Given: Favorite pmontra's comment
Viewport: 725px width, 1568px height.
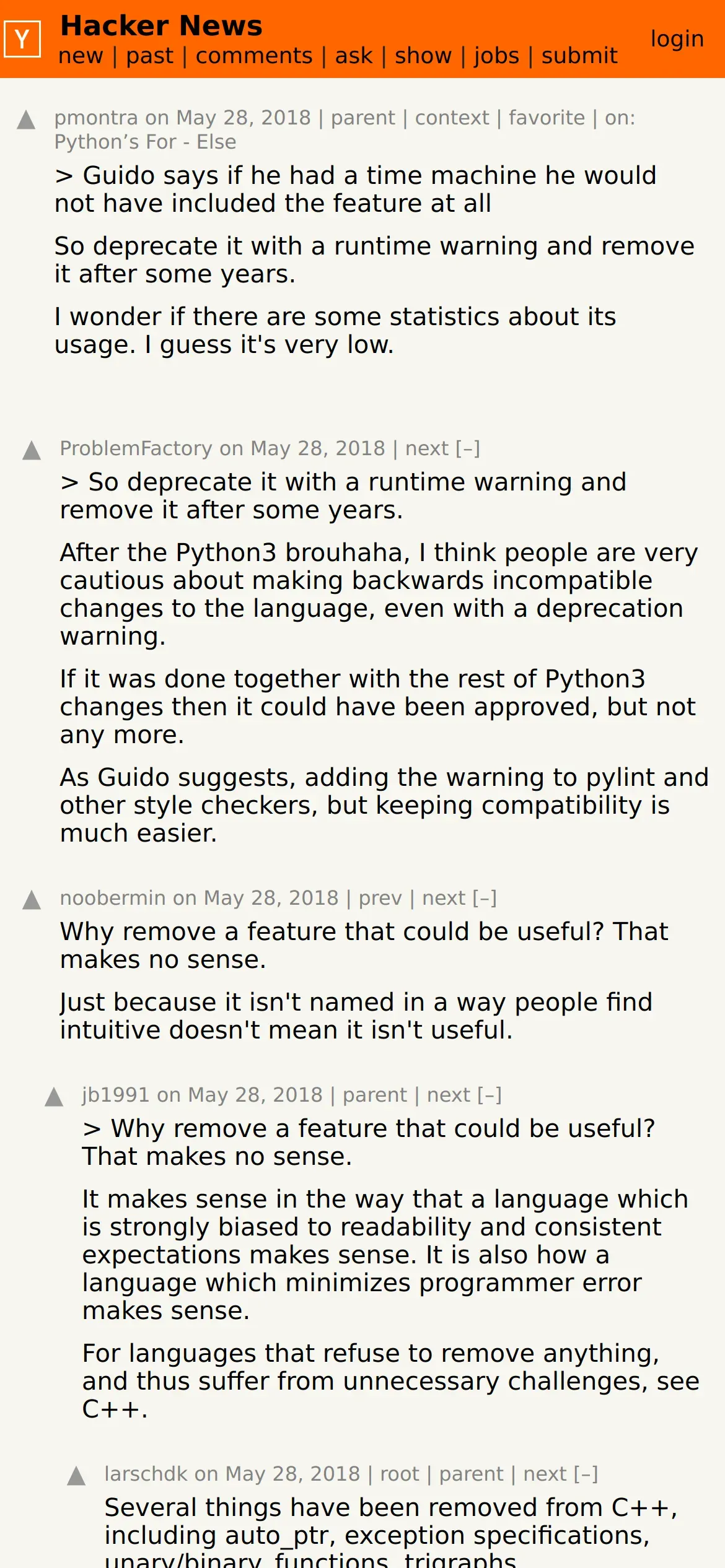Looking at the screenshot, I should tap(547, 118).
